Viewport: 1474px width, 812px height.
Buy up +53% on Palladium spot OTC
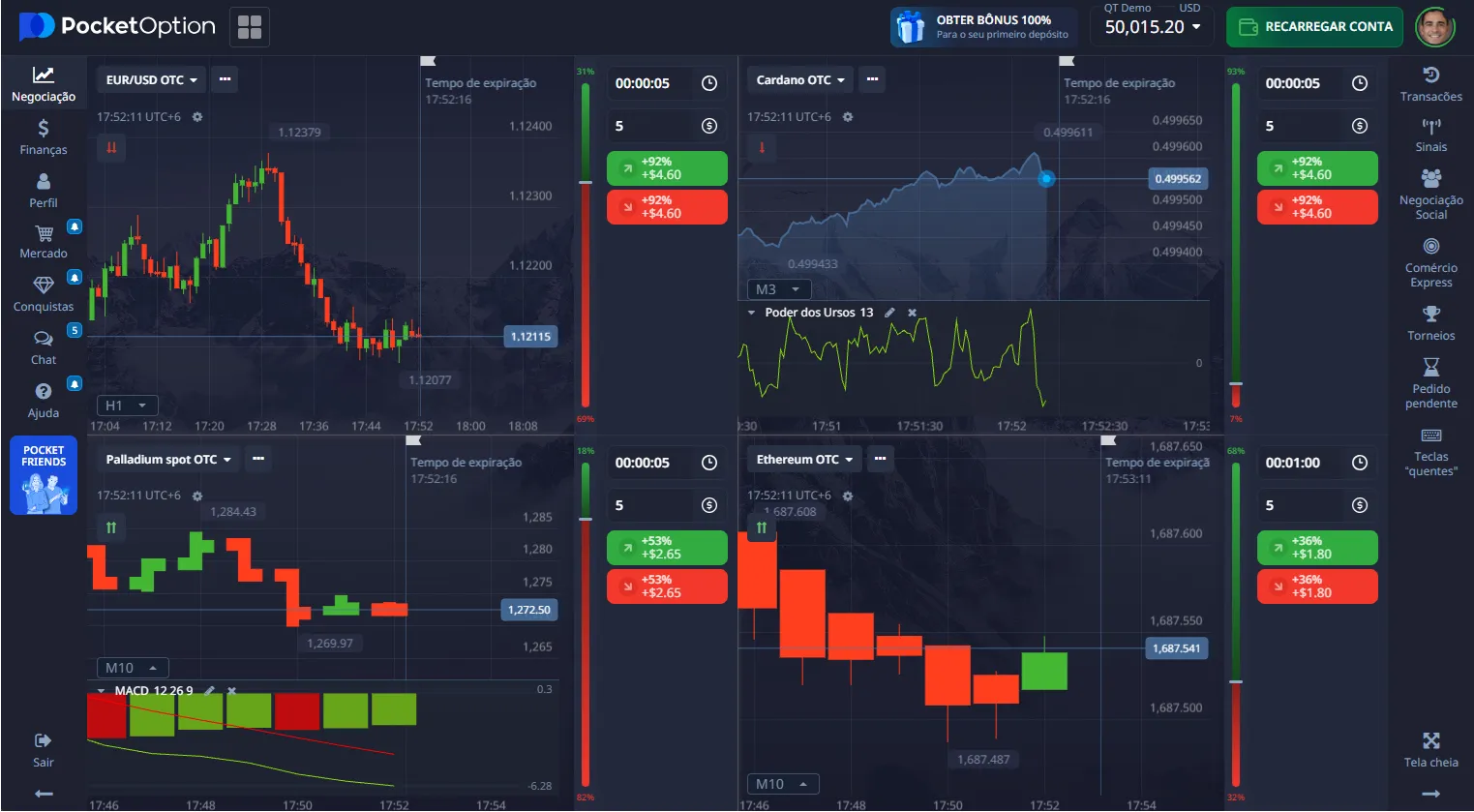point(667,548)
